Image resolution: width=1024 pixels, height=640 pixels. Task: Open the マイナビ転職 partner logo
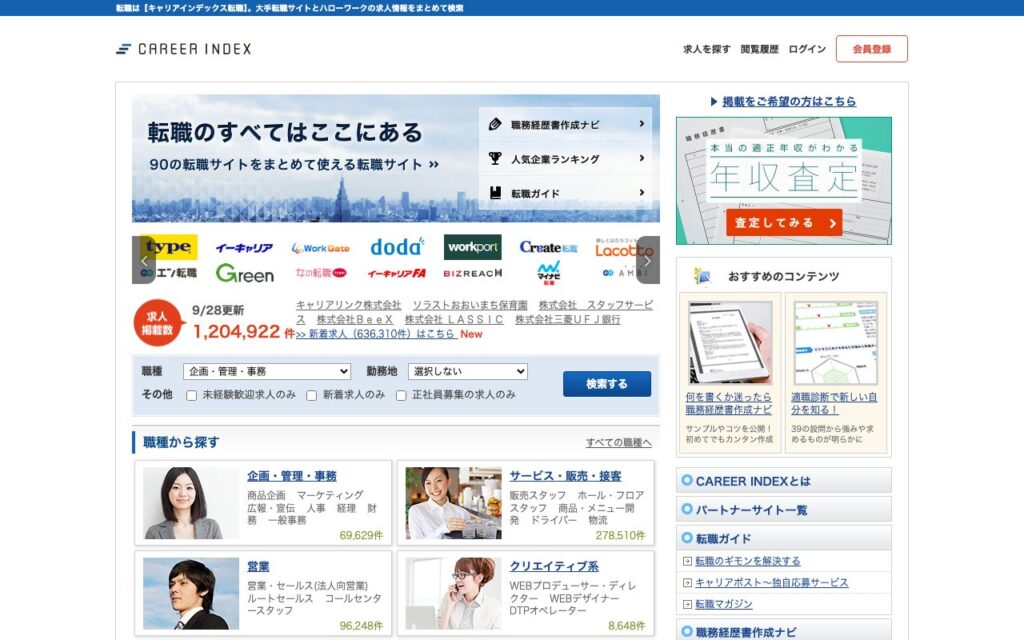[549, 273]
